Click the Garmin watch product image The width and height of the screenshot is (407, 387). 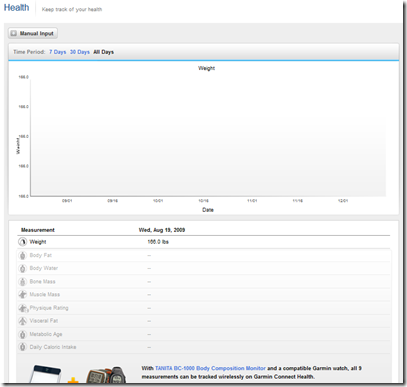pyautogui.click(x=106, y=375)
